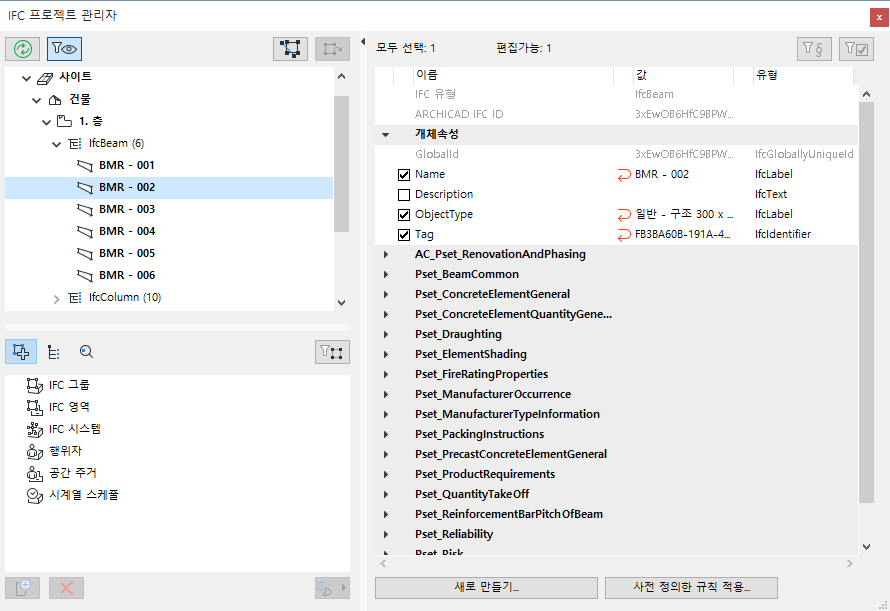Collapse the 사이트 tree node
This screenshot has width=890, height=611.
click(26, 78)
